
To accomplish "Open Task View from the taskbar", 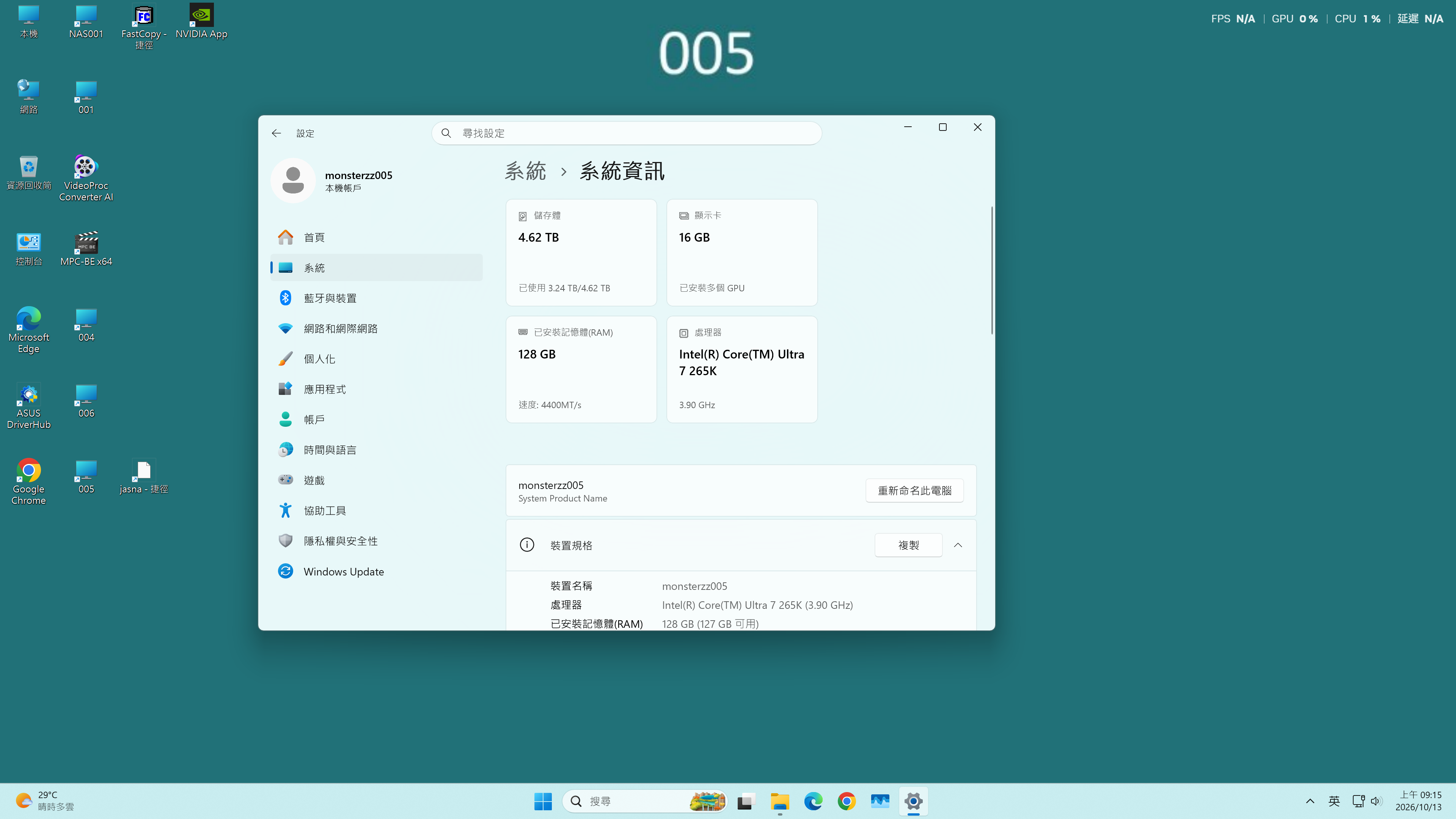I will point(747,801).
